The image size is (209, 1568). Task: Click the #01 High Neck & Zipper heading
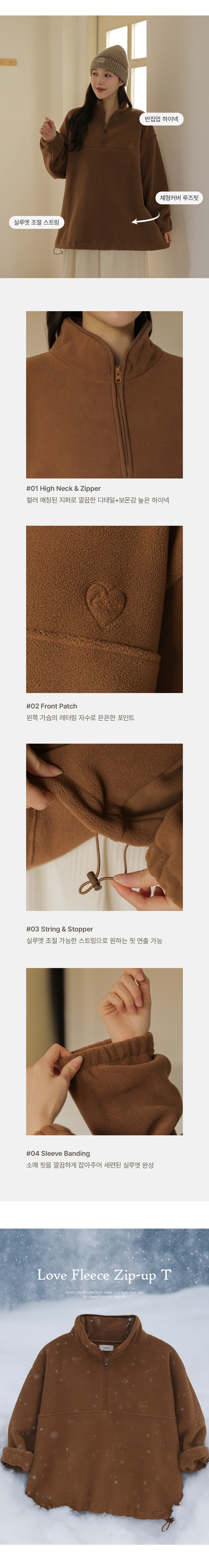tap(63, 488)
